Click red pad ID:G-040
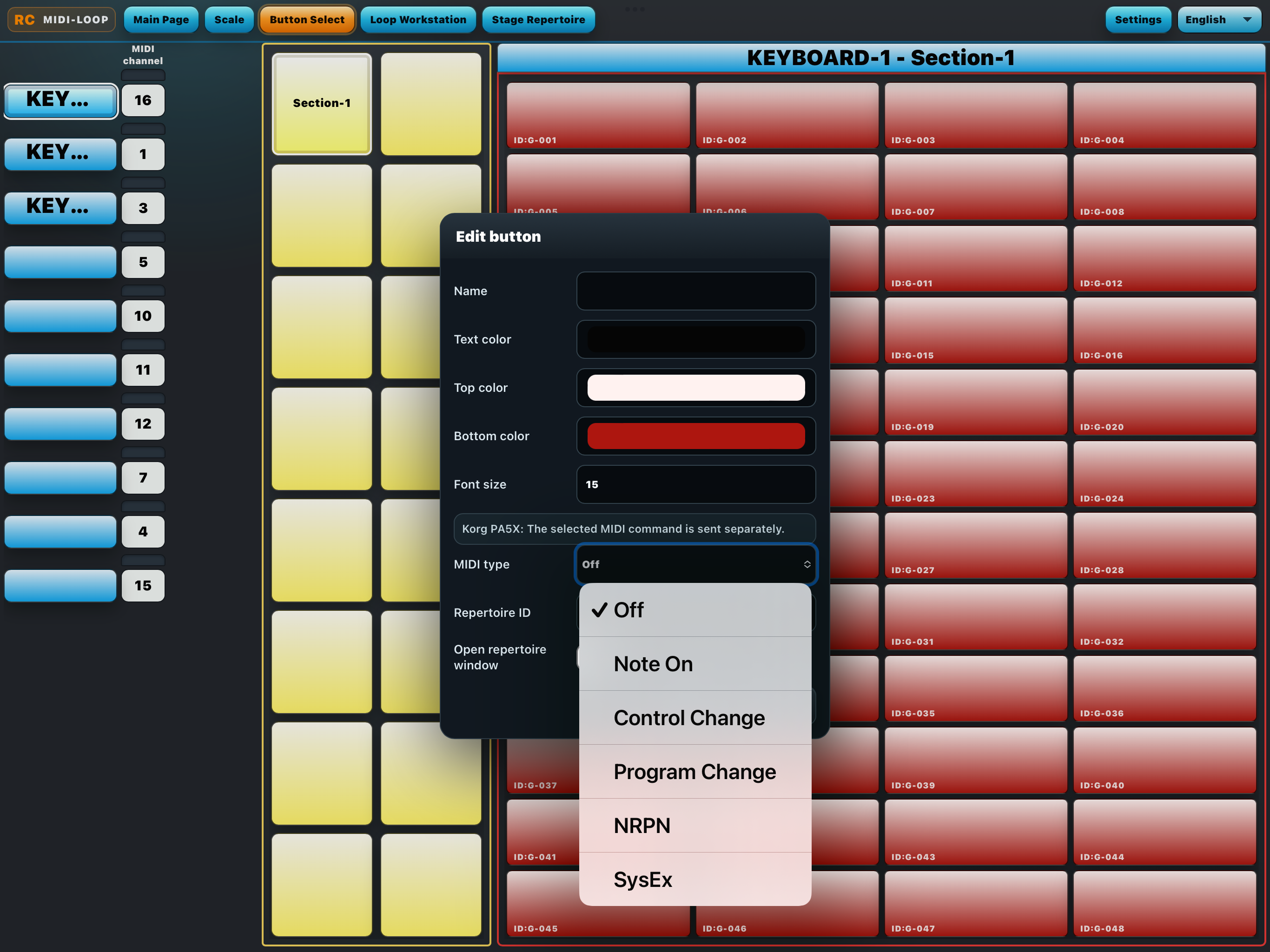Viewport: 1270px width, 952px height. pos(1164,761)
